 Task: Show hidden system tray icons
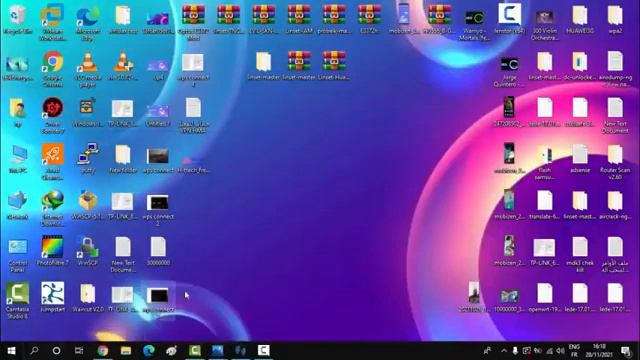(x=504, y=351)
